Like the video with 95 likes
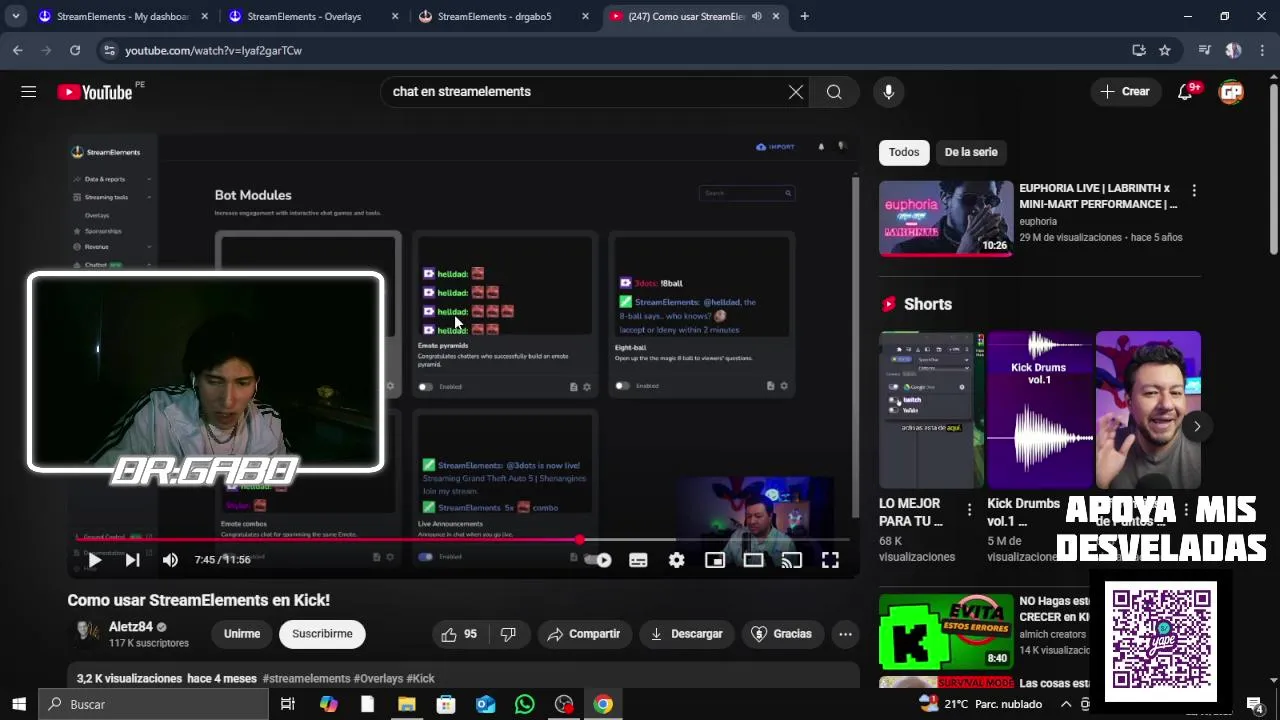The height and width of the screenshot is (720, 1280). click(459, 634)
